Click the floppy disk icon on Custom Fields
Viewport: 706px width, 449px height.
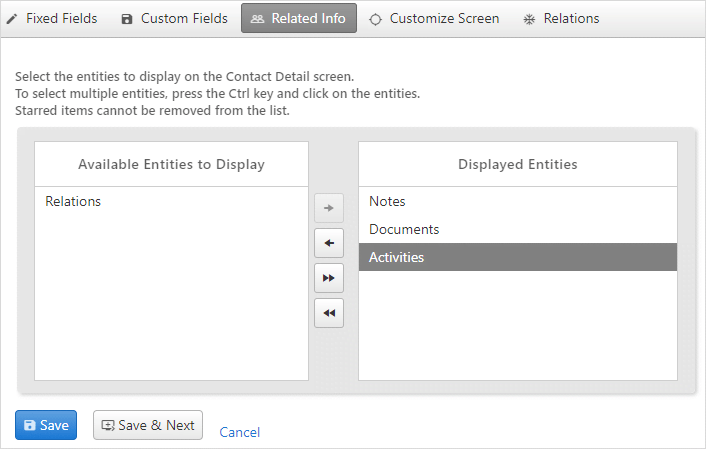coord(127,19)
